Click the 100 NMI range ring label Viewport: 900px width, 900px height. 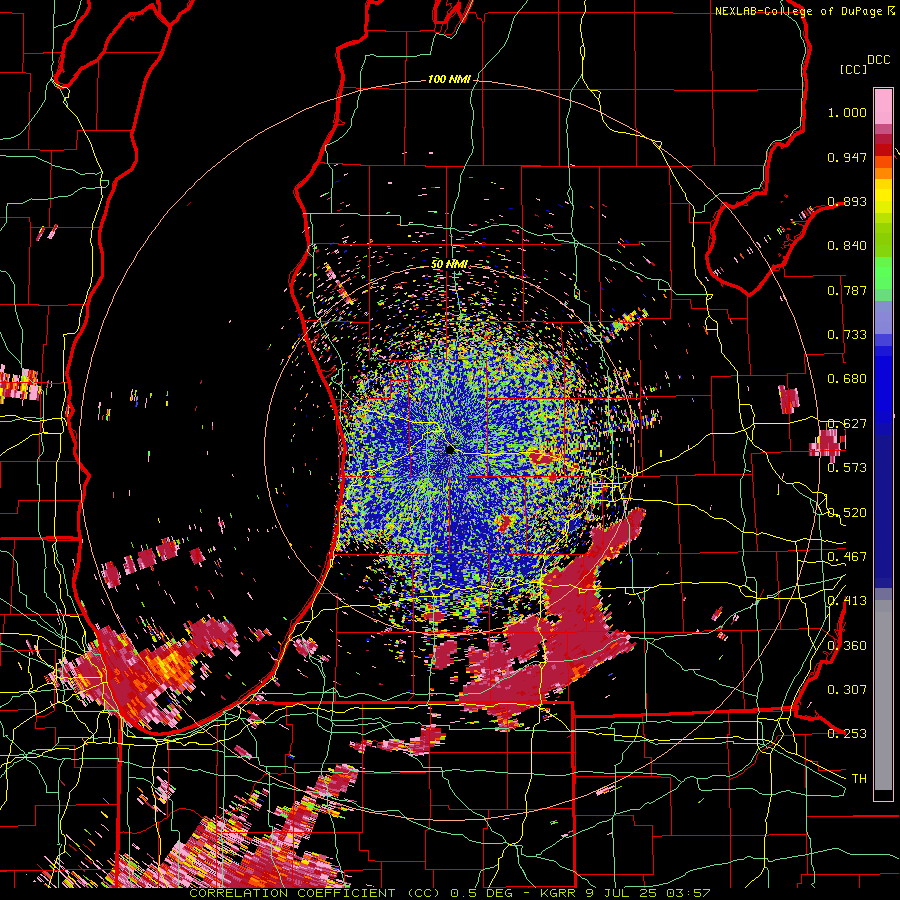coord(449,79)
